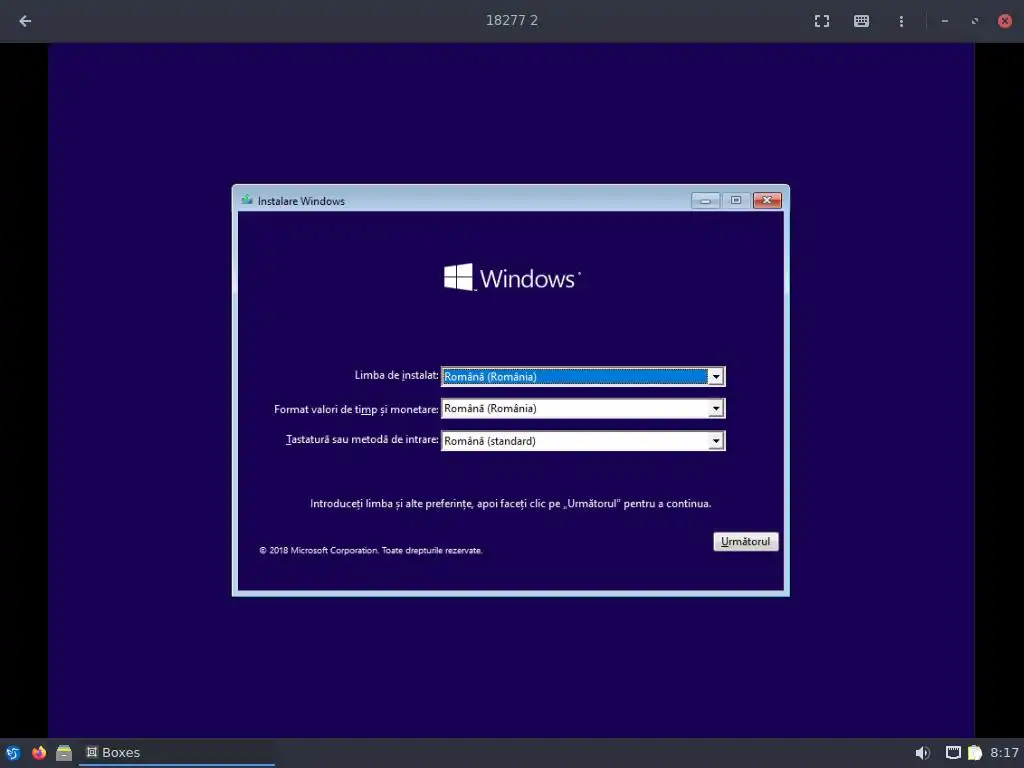1024x768 pixels.
Task: Switch to the Boxes taskbar entry
Action: point(177,753)
